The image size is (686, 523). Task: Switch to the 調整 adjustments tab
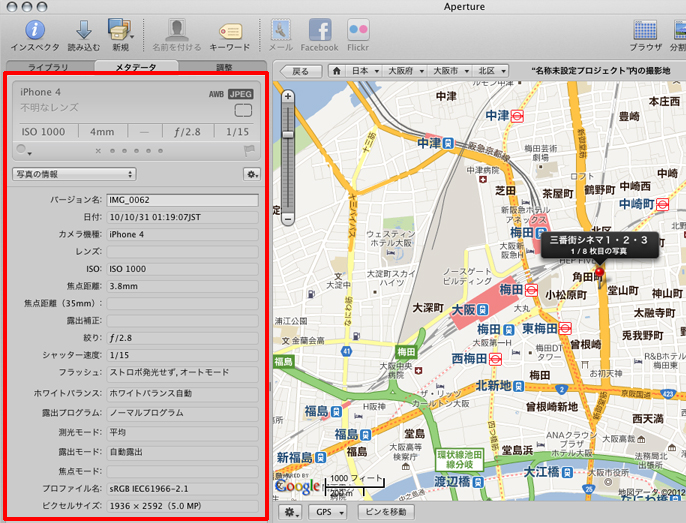[x=224, y=67]
